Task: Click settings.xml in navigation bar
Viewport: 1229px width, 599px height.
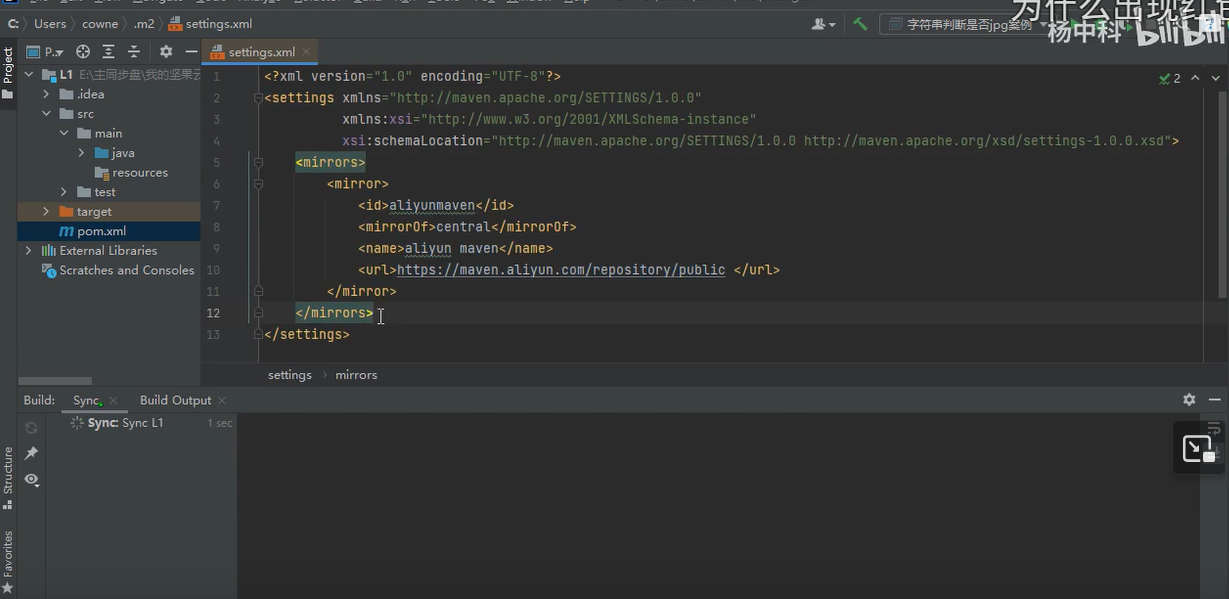Action: [211, 24]
